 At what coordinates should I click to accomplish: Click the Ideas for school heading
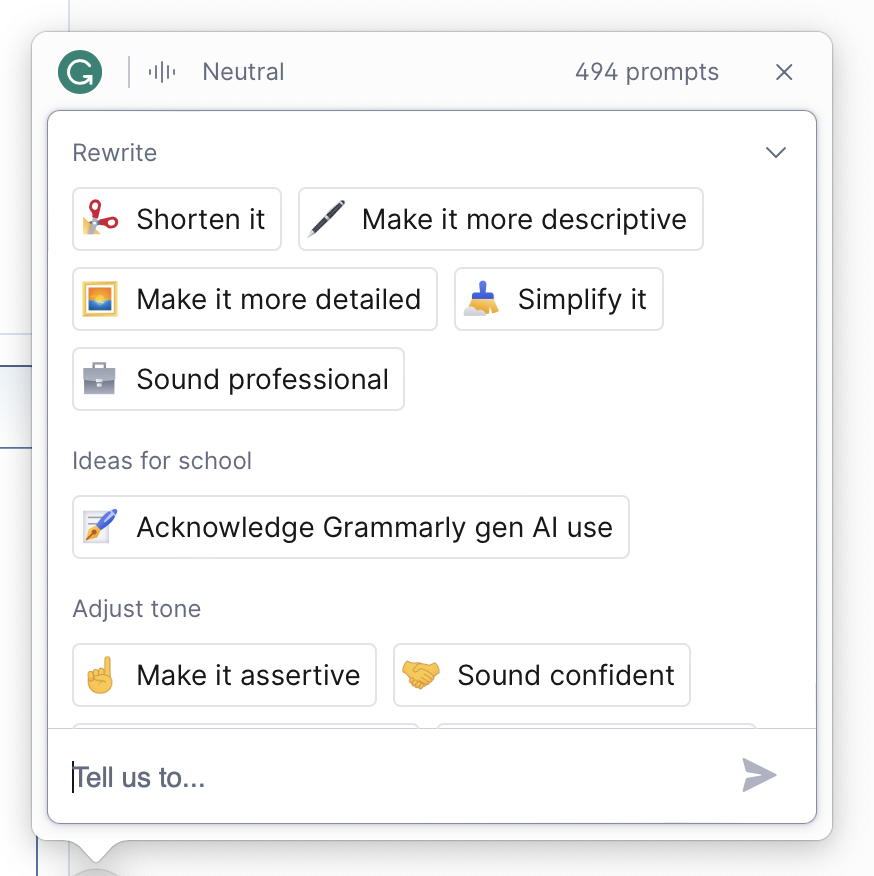[162, 461]
